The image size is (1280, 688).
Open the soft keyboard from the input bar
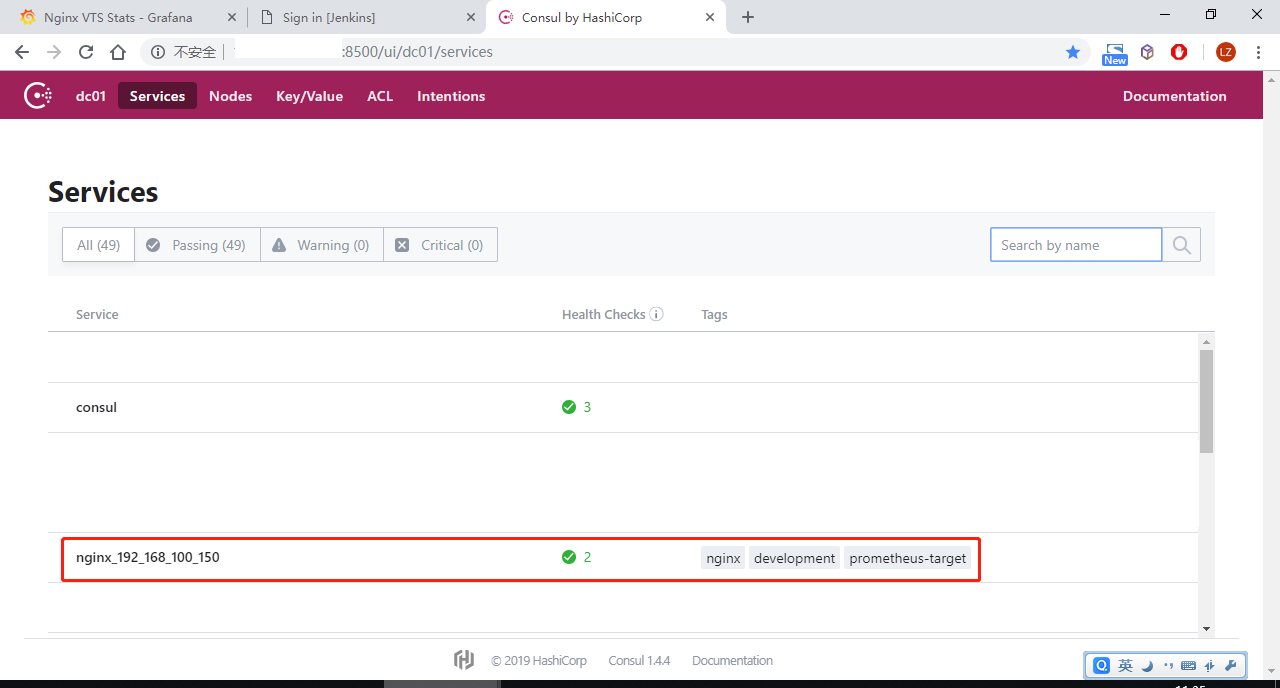[1189, 666]
